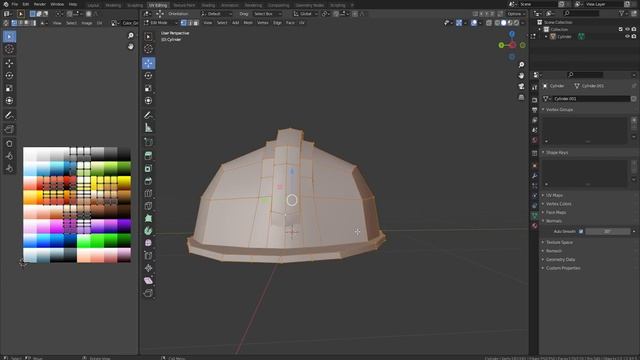Select the Poly Build tool
This screenshot has height=360, width=640.
pyautogui.click(x=149, y=218)
